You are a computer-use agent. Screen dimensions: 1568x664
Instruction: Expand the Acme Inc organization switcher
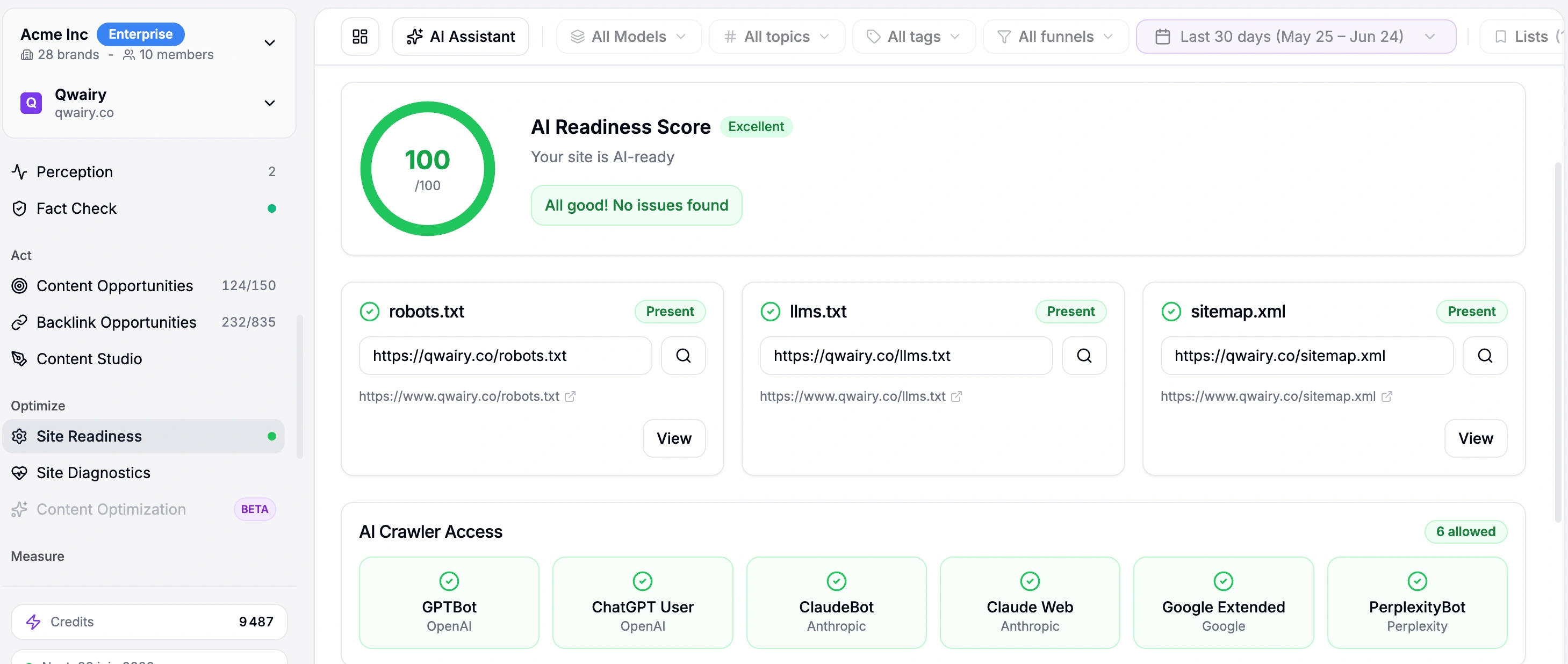coord(270,43)
